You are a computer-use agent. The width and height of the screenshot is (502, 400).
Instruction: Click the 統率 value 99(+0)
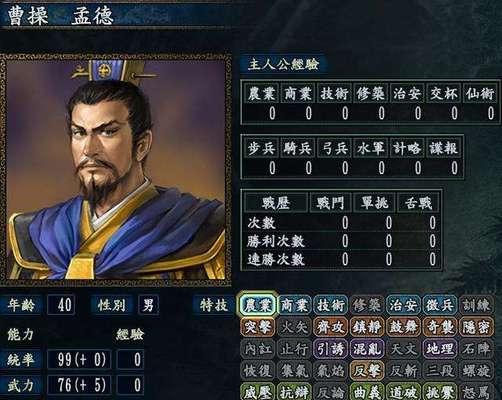[79, 360]
